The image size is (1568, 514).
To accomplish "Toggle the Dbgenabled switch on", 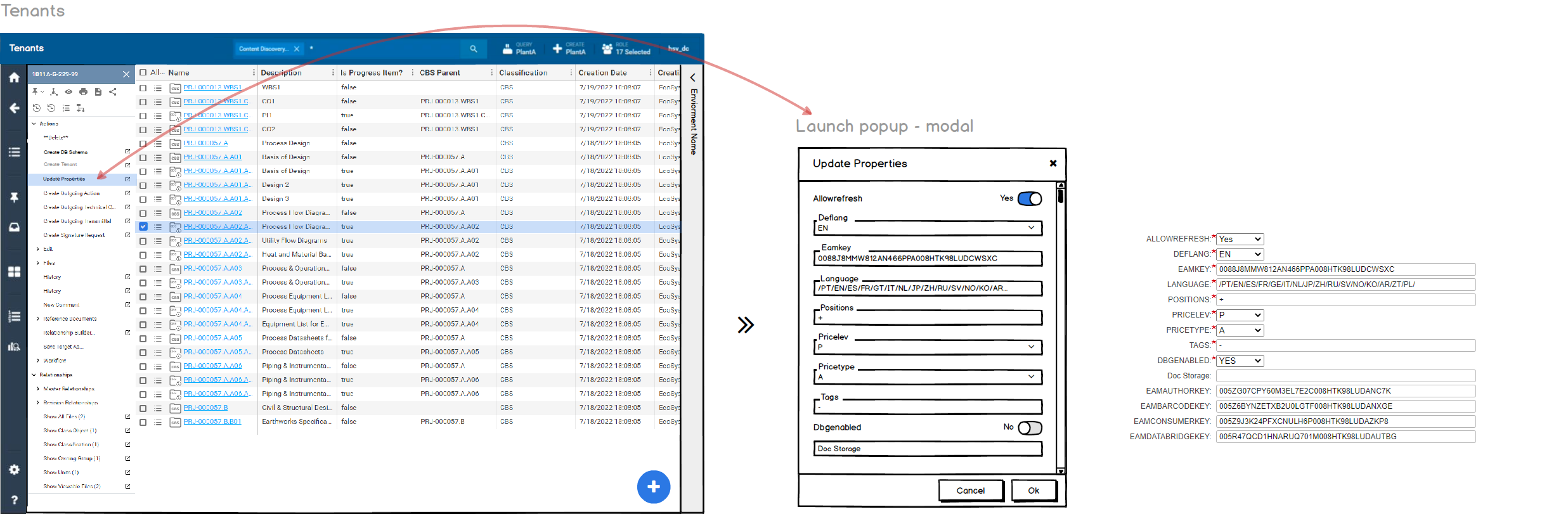I will coord(1030,428).
